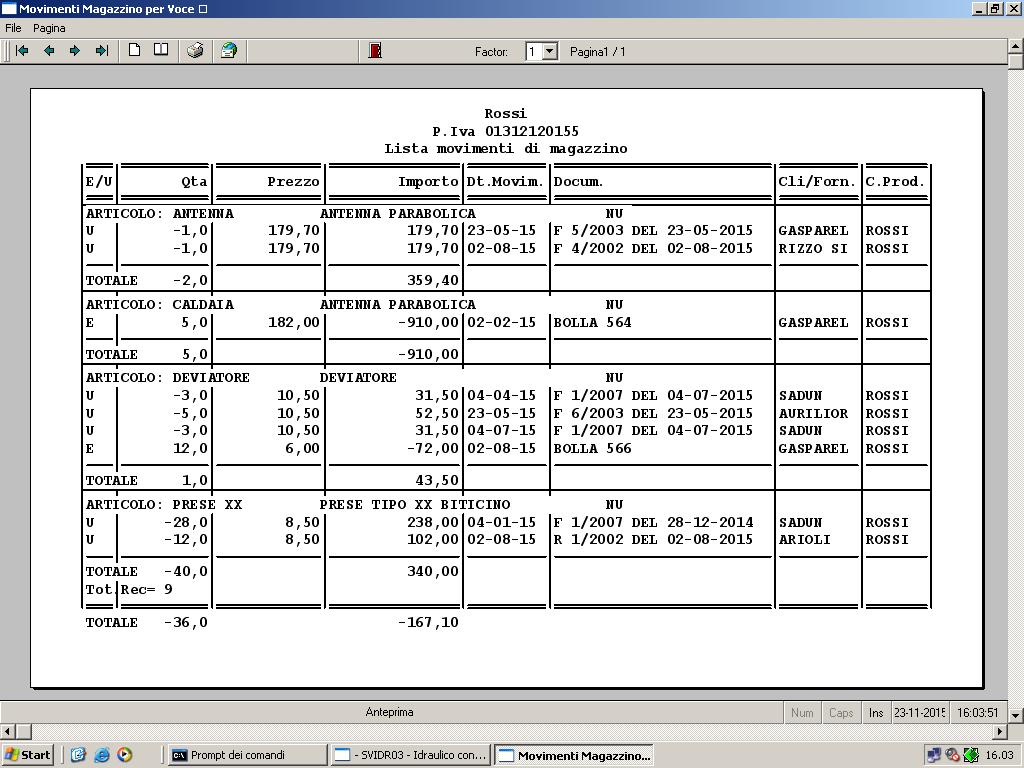Click the network tray icon
The width and height of the screenshot is (1024, 768).
(x=934, y=755)
